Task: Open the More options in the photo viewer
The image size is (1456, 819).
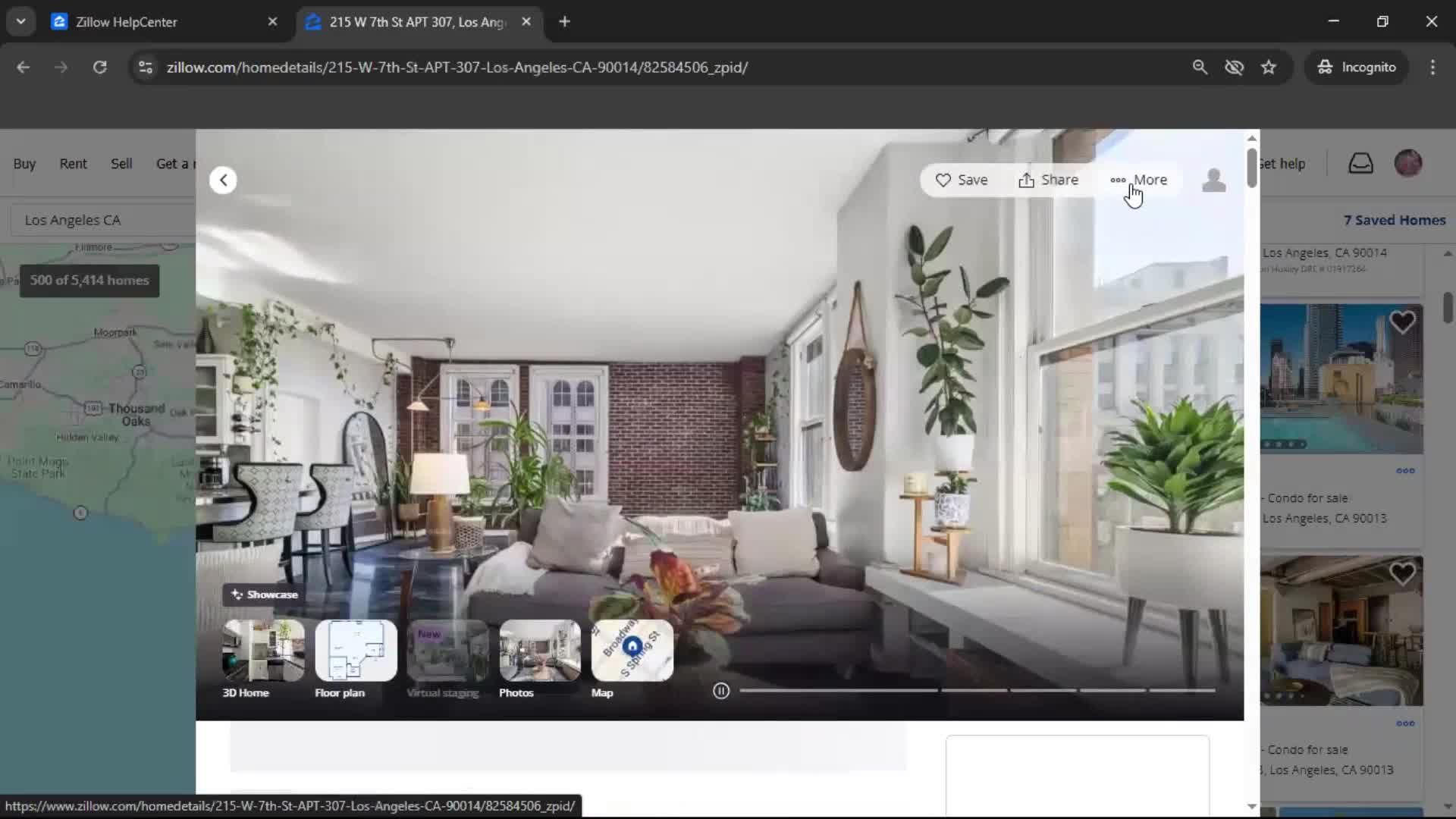Action: 1140,180
